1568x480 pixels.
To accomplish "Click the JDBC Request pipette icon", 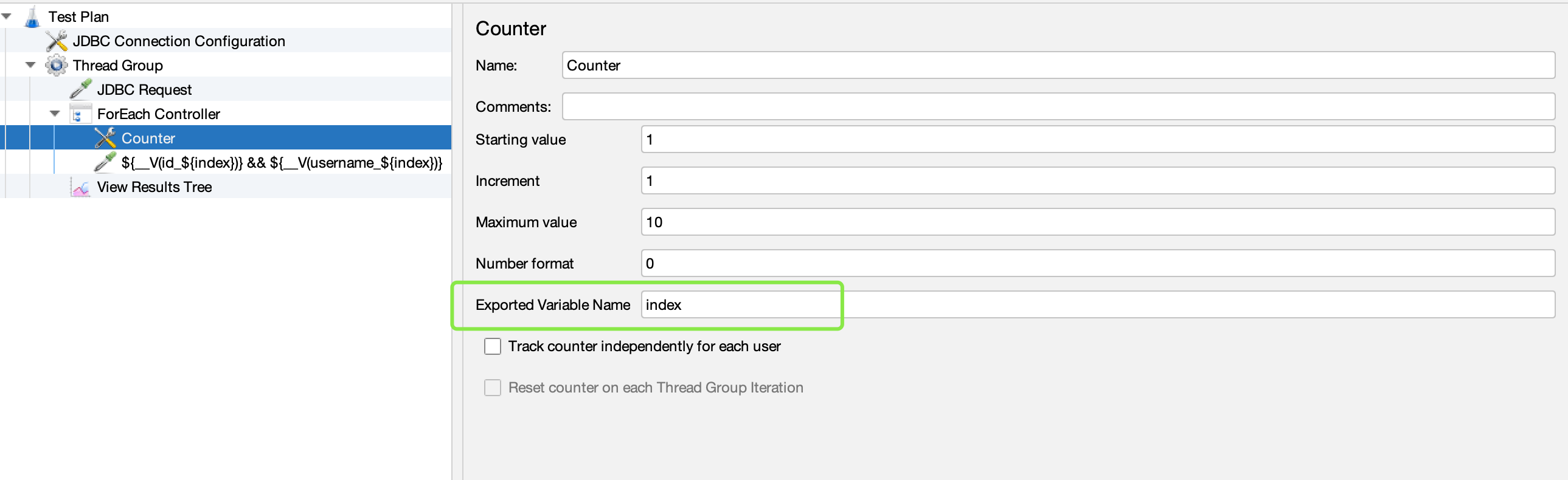I will (81, 90).
